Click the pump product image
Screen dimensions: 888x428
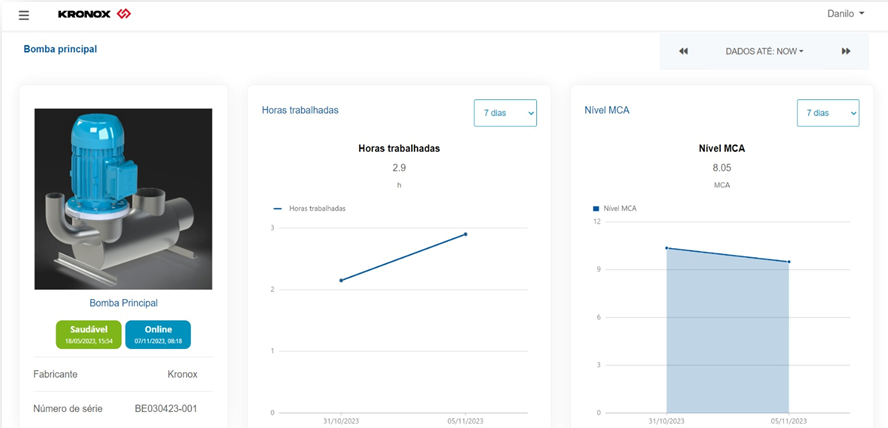(124, 199)
